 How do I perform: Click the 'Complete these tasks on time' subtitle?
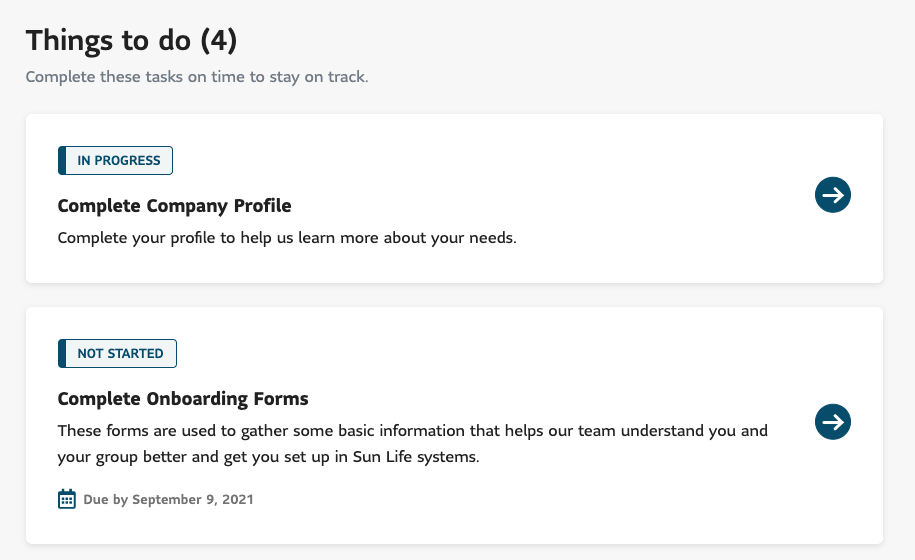tap(197, 77)
